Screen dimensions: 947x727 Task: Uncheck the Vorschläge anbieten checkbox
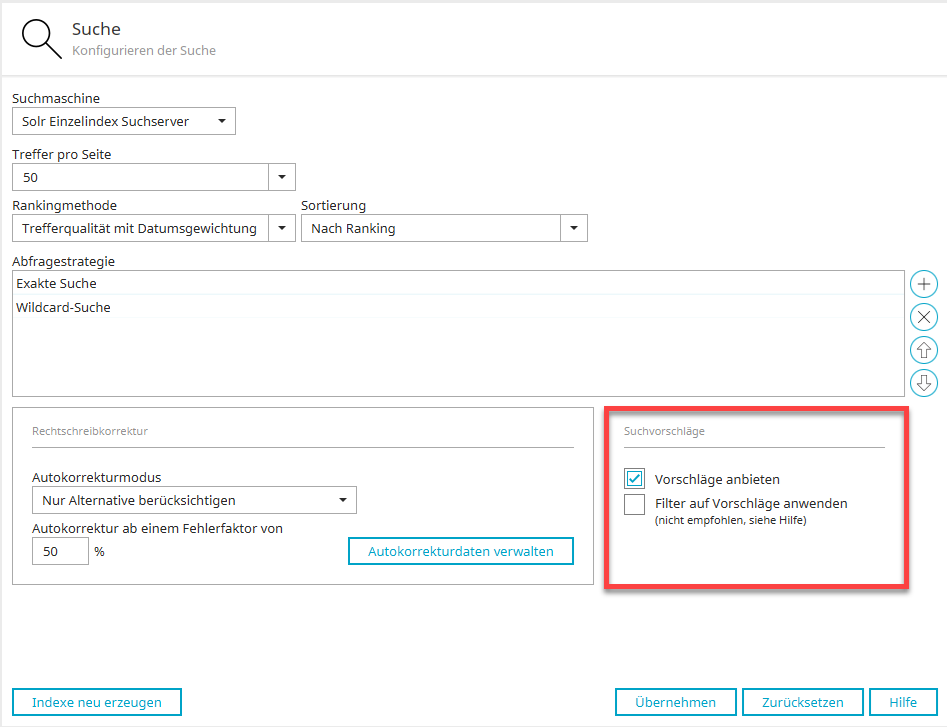[x=634, y=479]
